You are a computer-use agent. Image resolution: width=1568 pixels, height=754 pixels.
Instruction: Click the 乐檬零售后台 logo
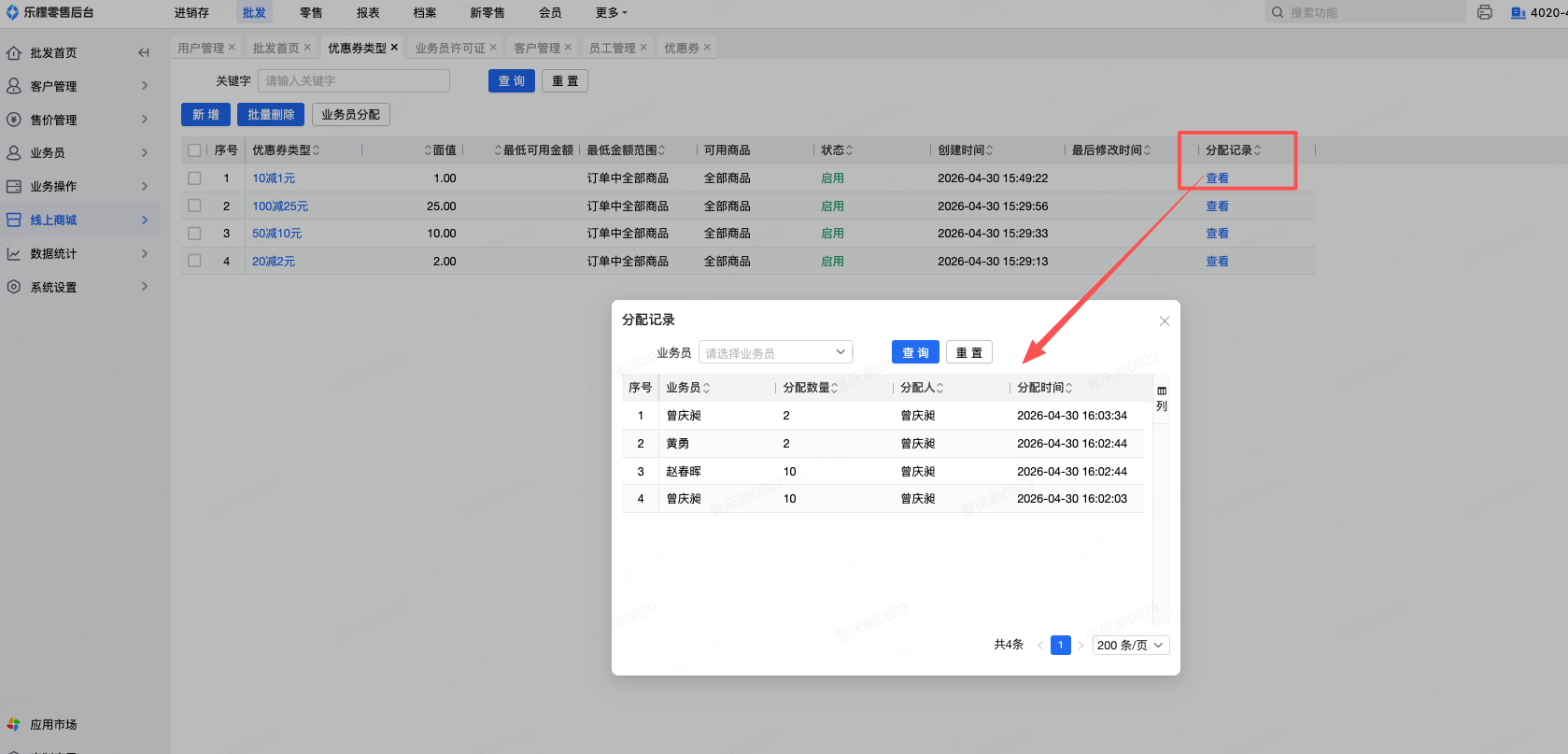click(x=49, y=12)
